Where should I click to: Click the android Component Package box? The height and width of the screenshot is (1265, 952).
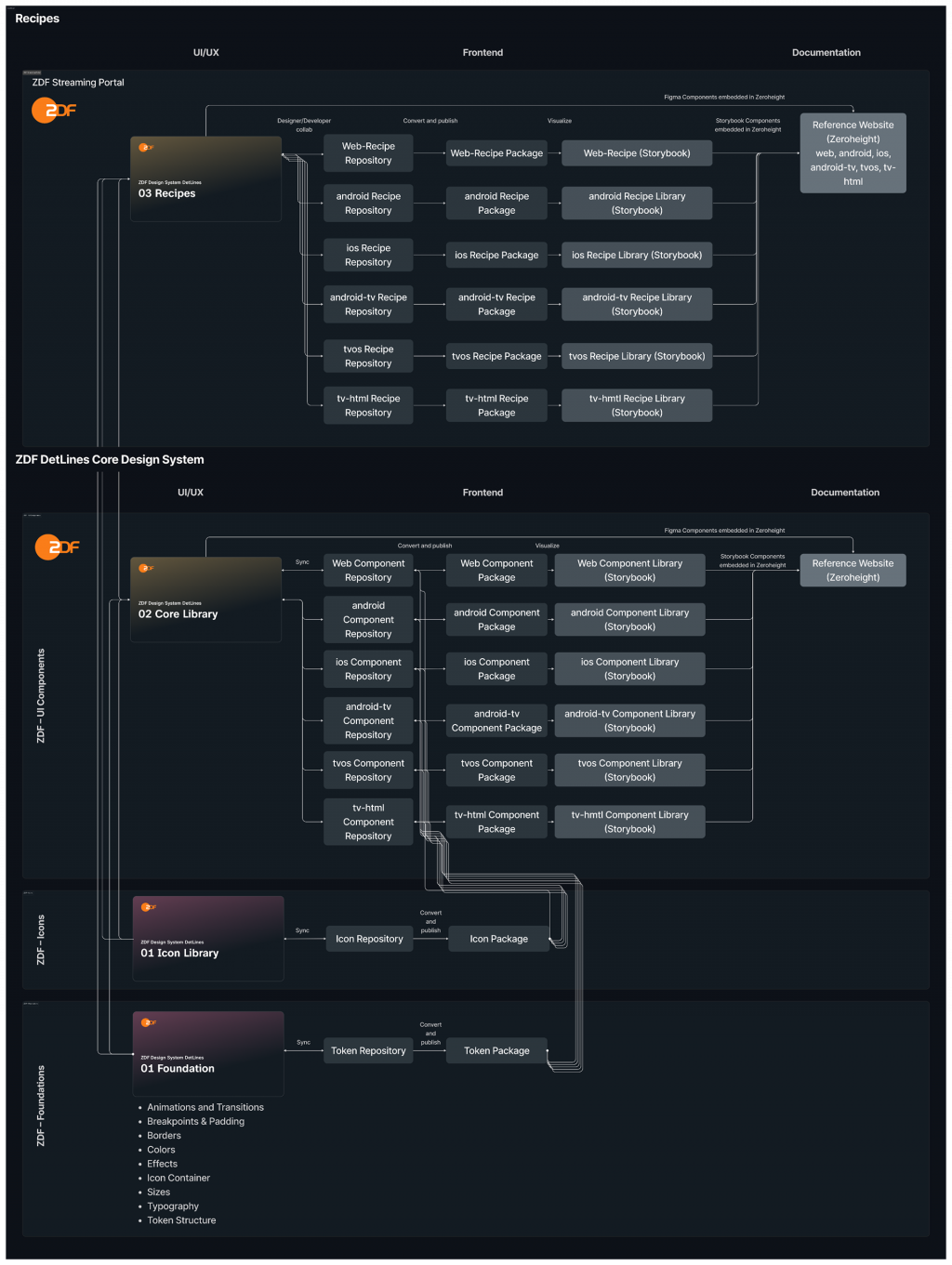click(x=496, y=620)
